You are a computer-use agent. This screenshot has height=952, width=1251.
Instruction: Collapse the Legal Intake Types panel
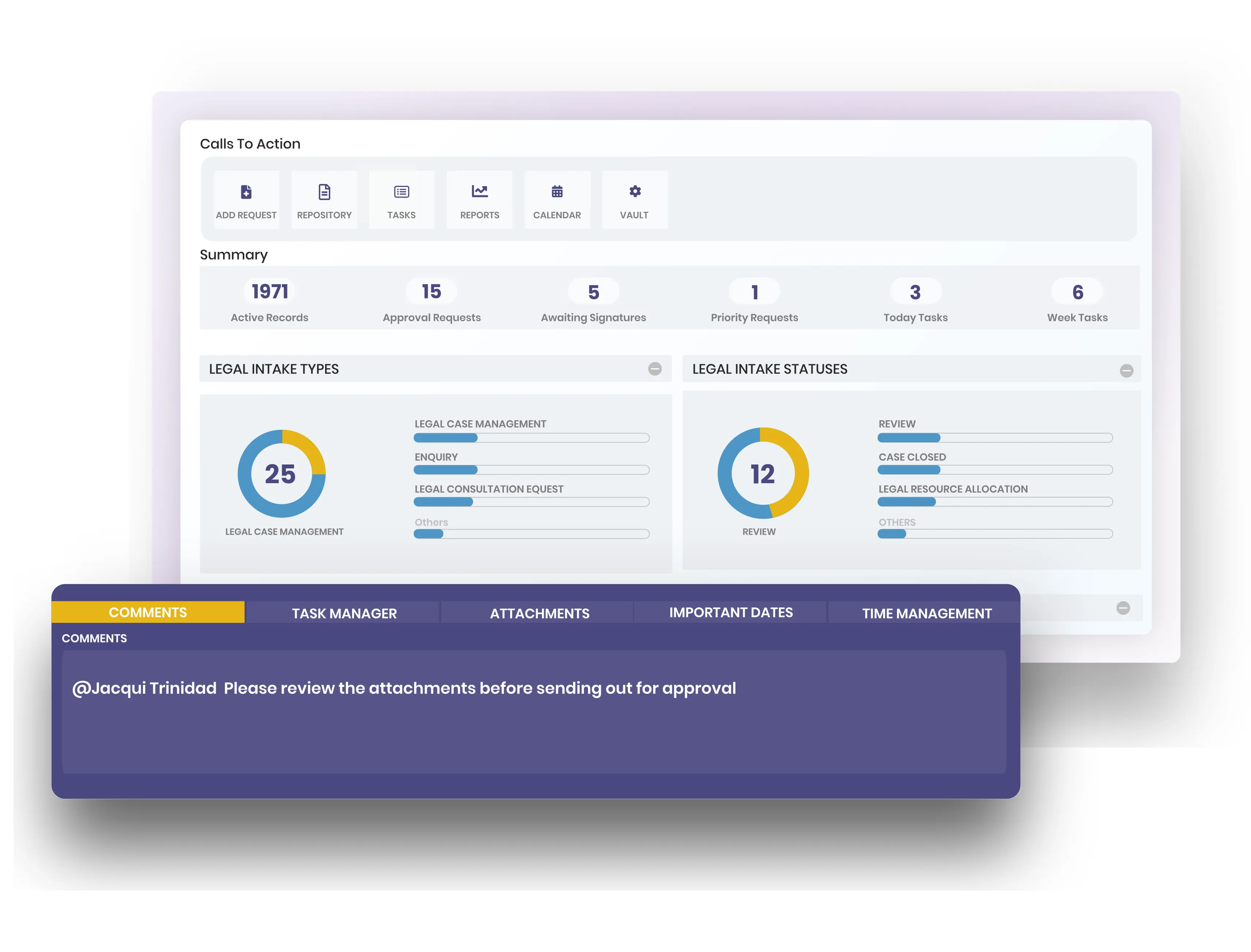[x=655, y=369]
